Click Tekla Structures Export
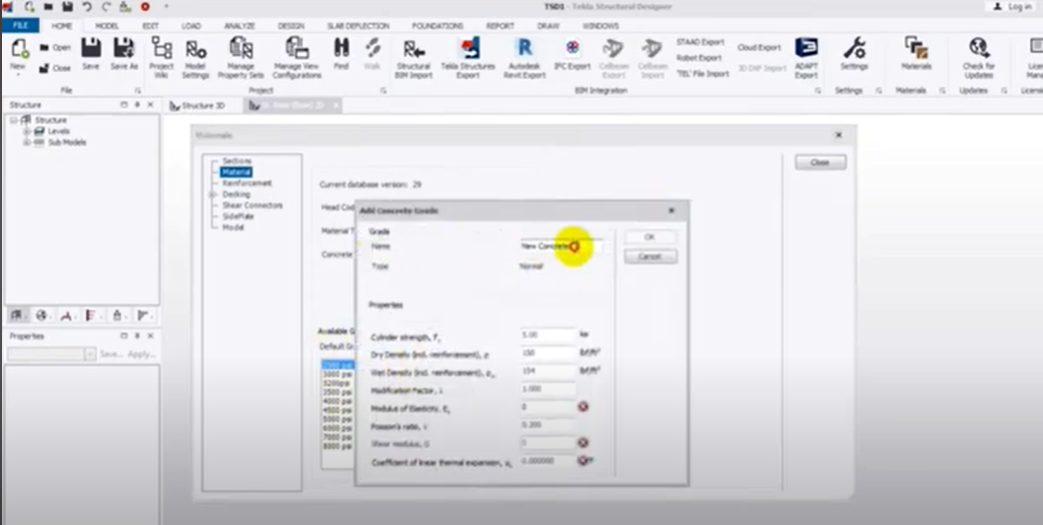This screenshot has width=1043, height=525. (470, 59)
